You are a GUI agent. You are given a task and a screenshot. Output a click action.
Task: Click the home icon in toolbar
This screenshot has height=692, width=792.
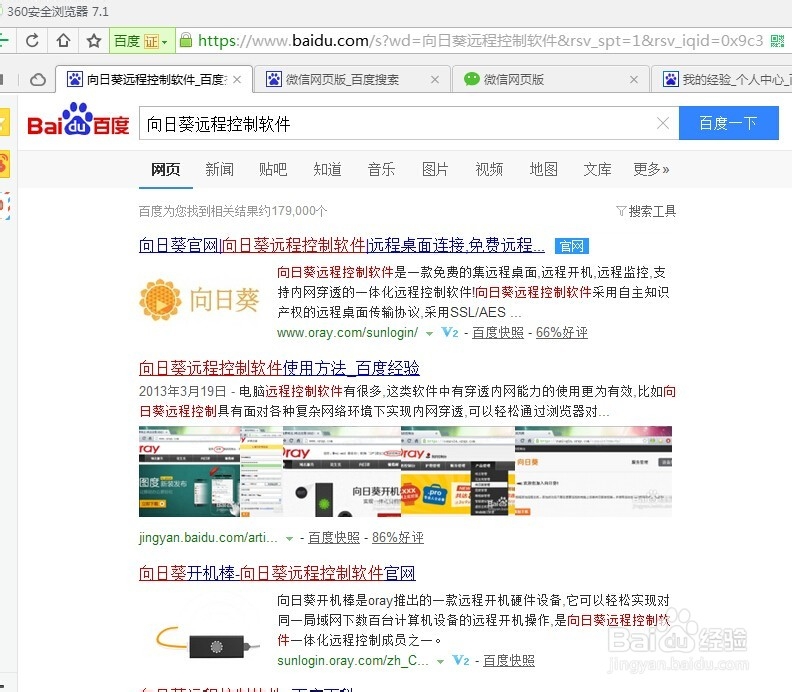pos(63,40)
